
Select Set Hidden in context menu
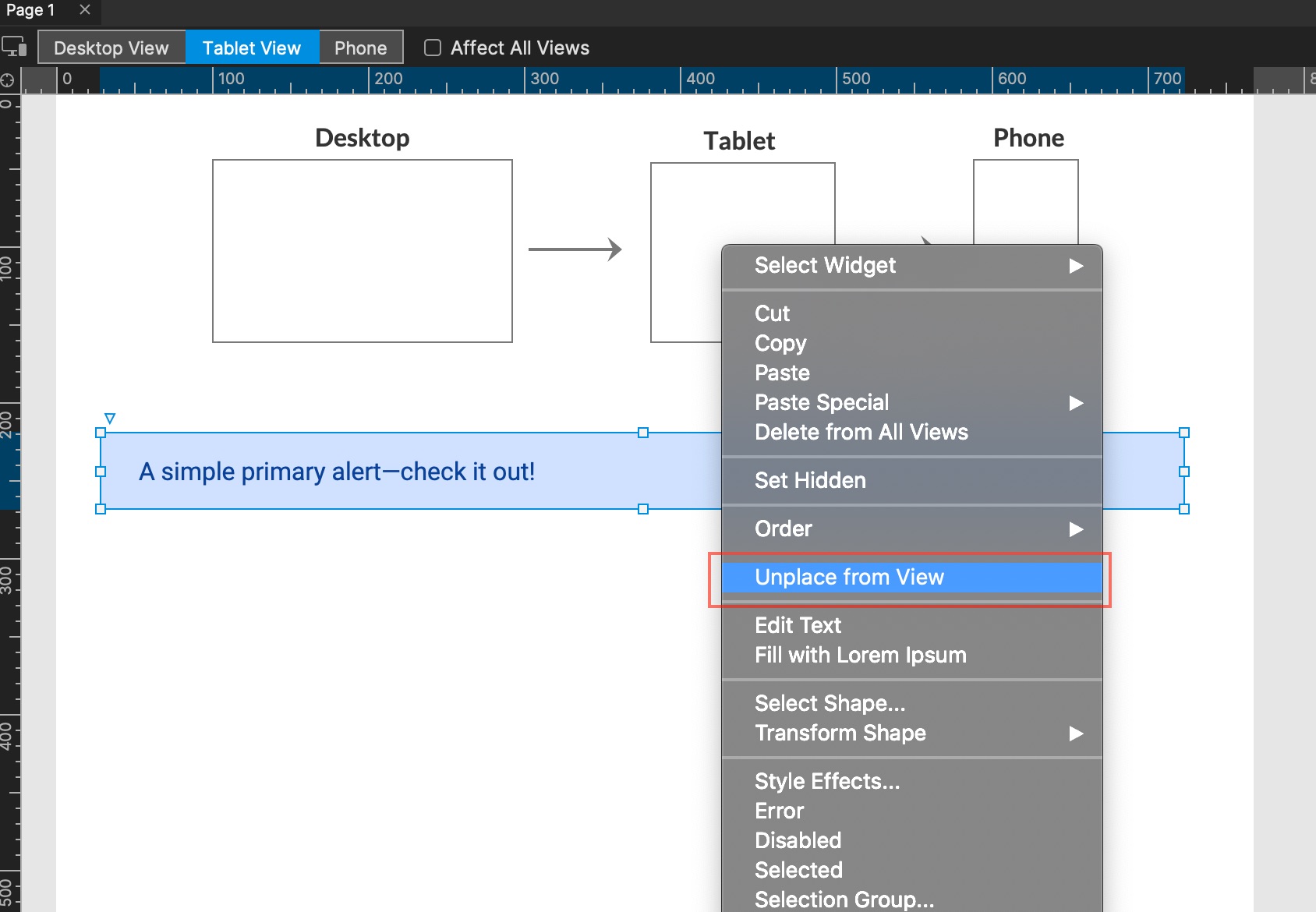810,481
